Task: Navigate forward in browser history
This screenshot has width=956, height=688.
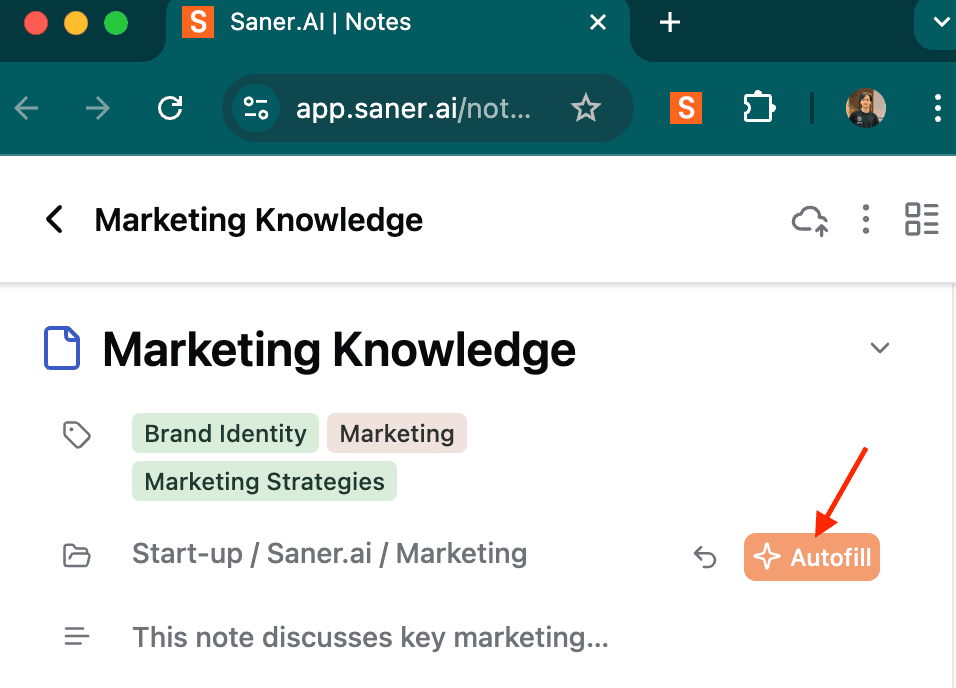Action: (x=98, y=108)
